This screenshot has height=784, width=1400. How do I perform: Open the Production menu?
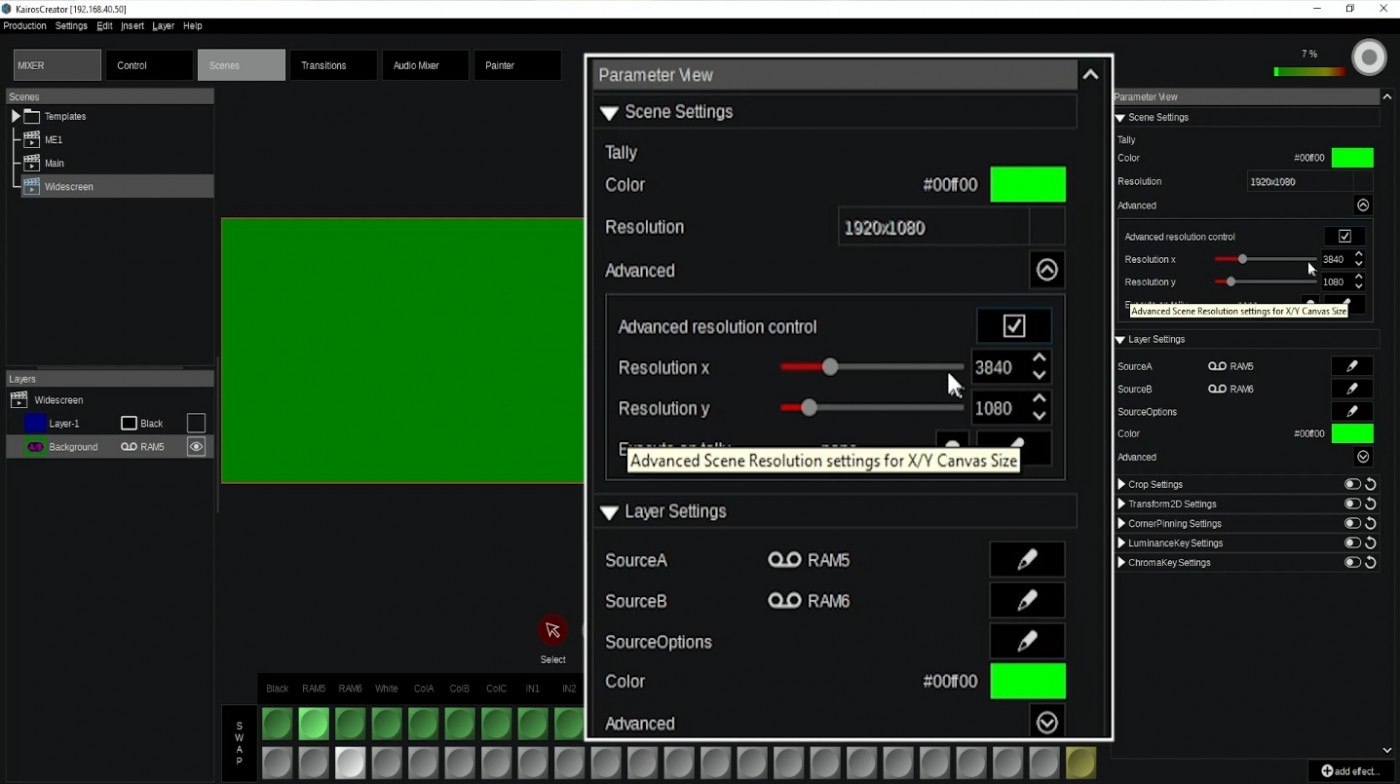25,26
